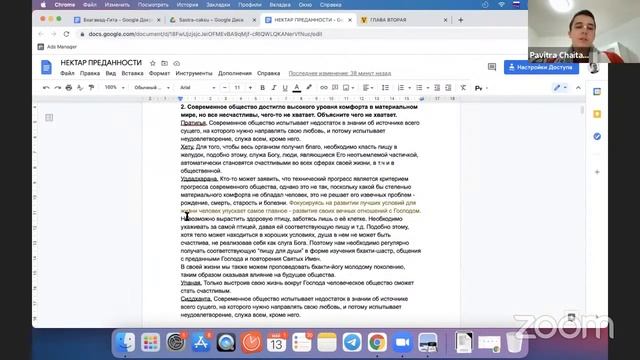Star the document НЕКТАР ПРЕДАННОСТИ
The width and height of the screenshot is (640, 360).
point(153,63)
